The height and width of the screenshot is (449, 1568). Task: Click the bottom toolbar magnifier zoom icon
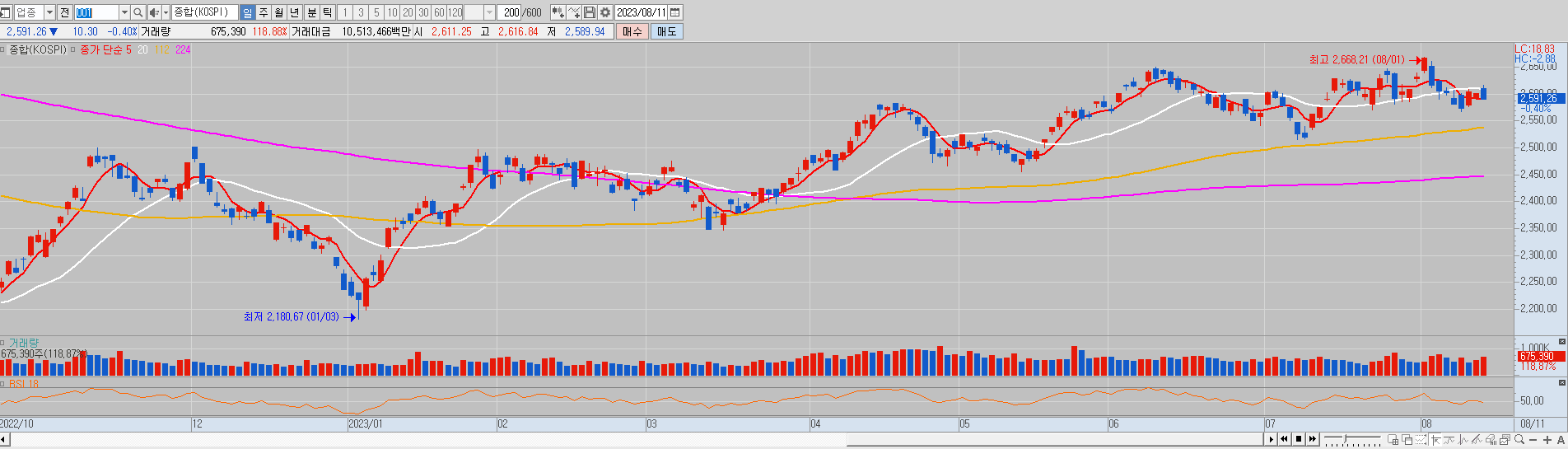[1519, 440]
